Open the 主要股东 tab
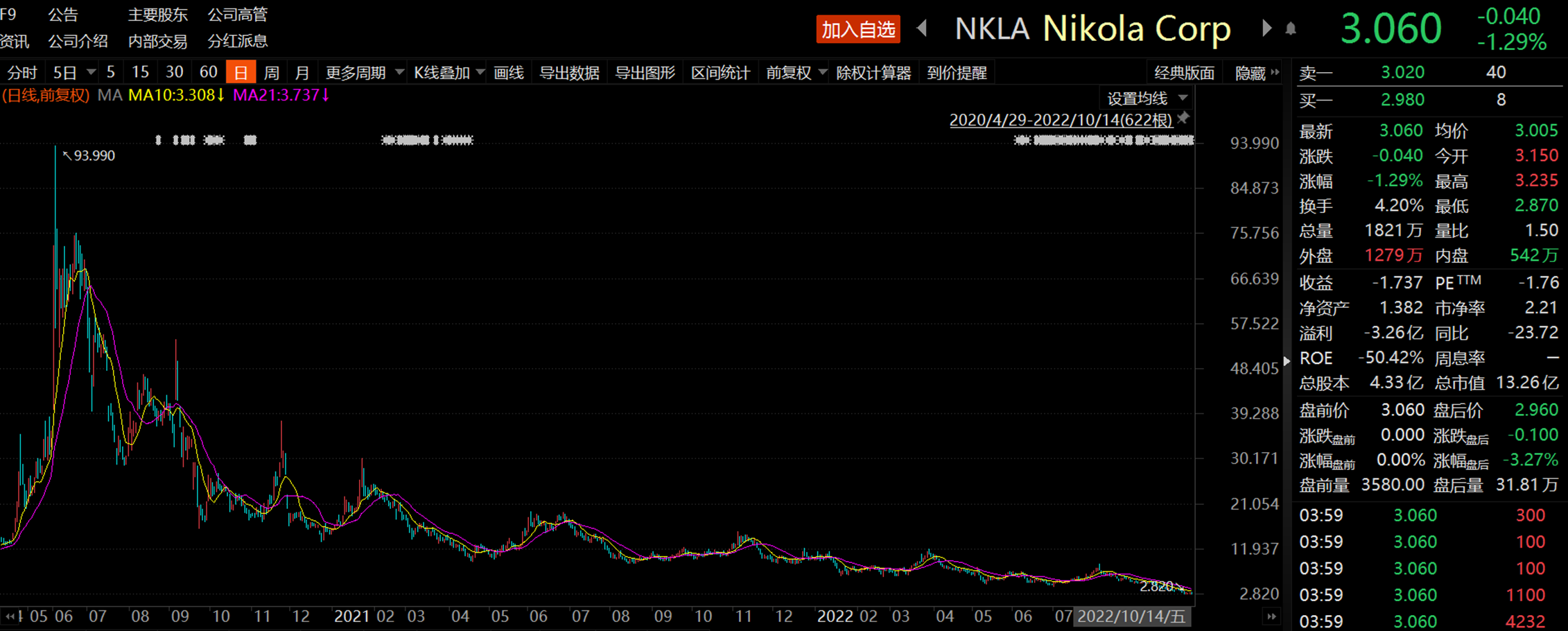The height and width of the screenshot is (631, 1568). click(x=158, y=15)
